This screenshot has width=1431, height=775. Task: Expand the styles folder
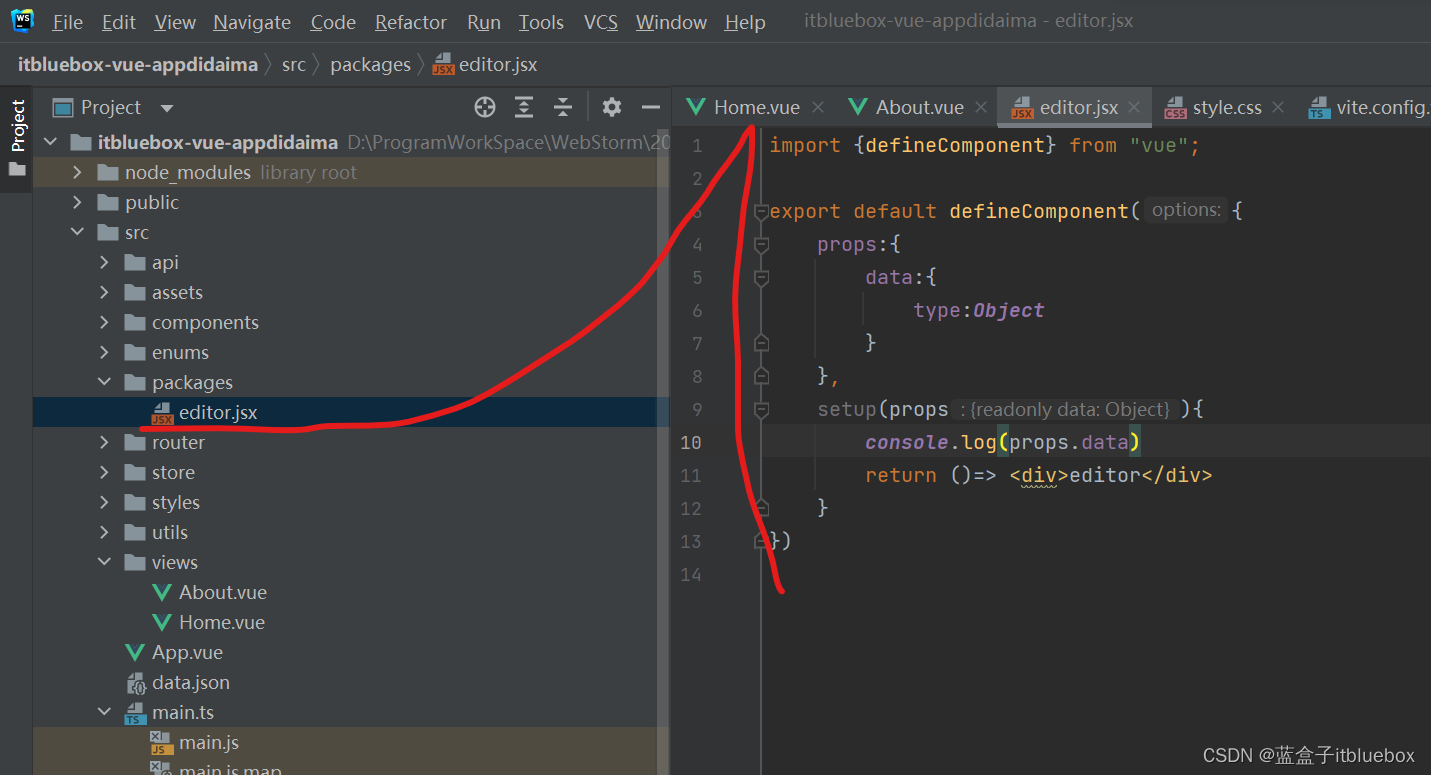pos(105,502)
